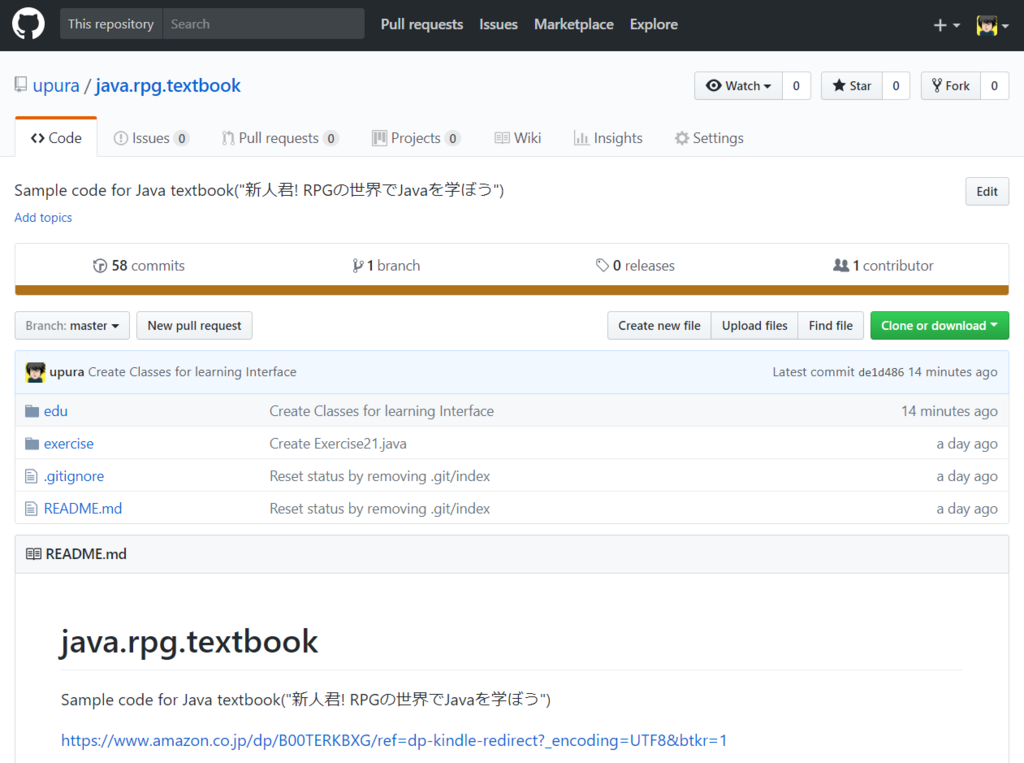Open the Branch: master selector
This screenshot has width=1024, height=763.
(72, 325)
